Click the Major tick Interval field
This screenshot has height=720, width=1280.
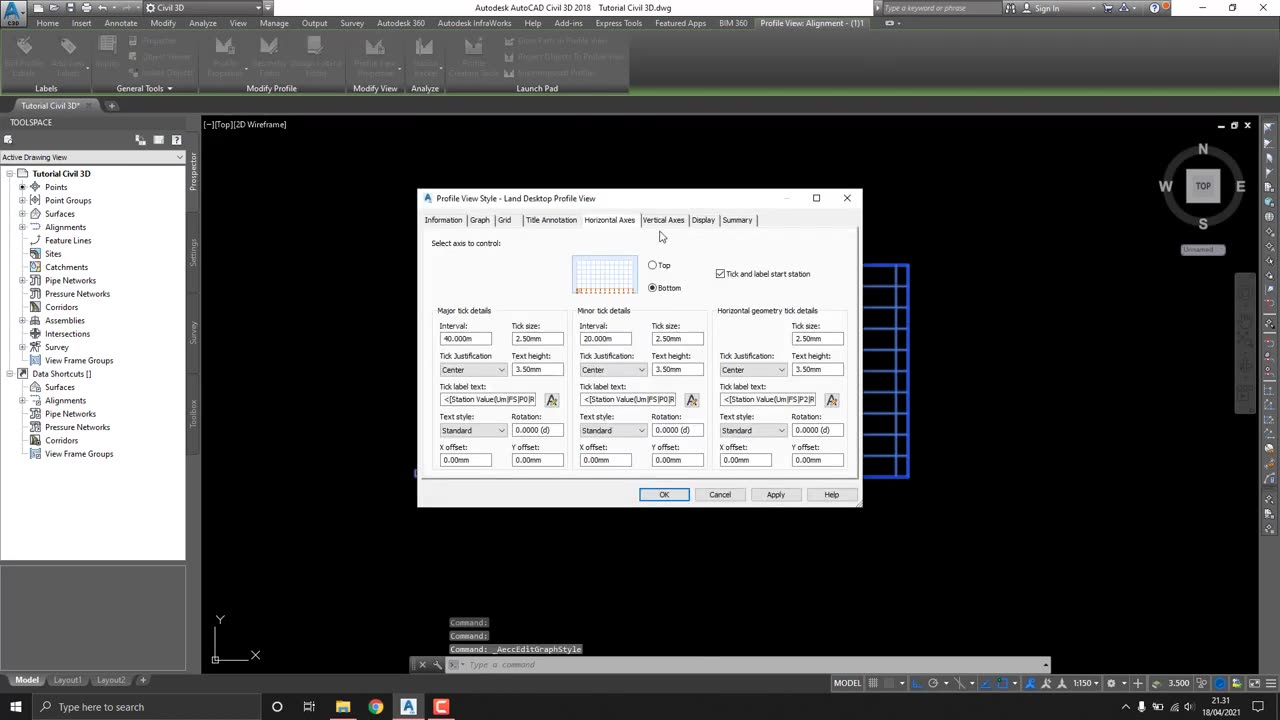465,339
